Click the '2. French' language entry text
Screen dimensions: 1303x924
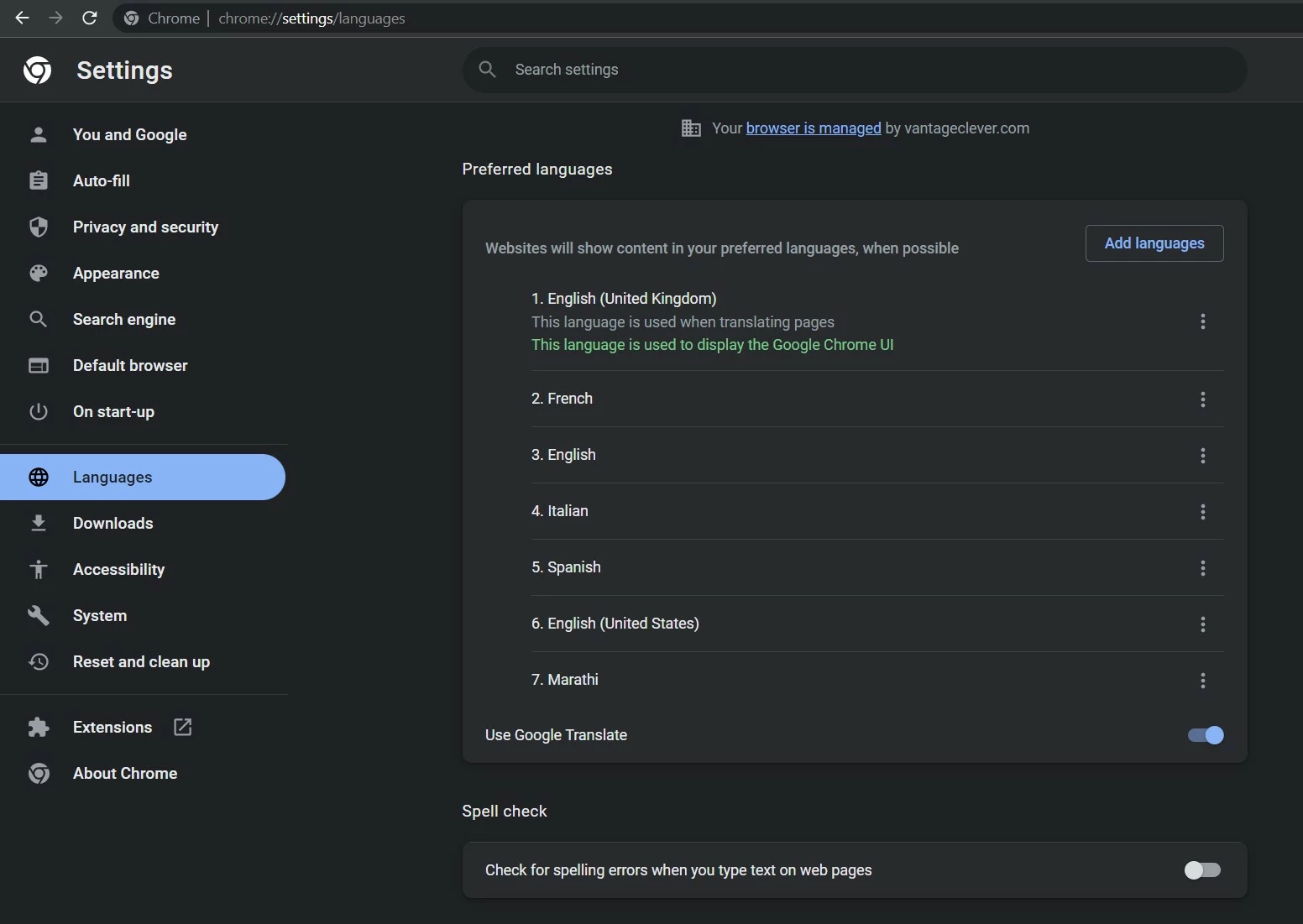[562, 399]
